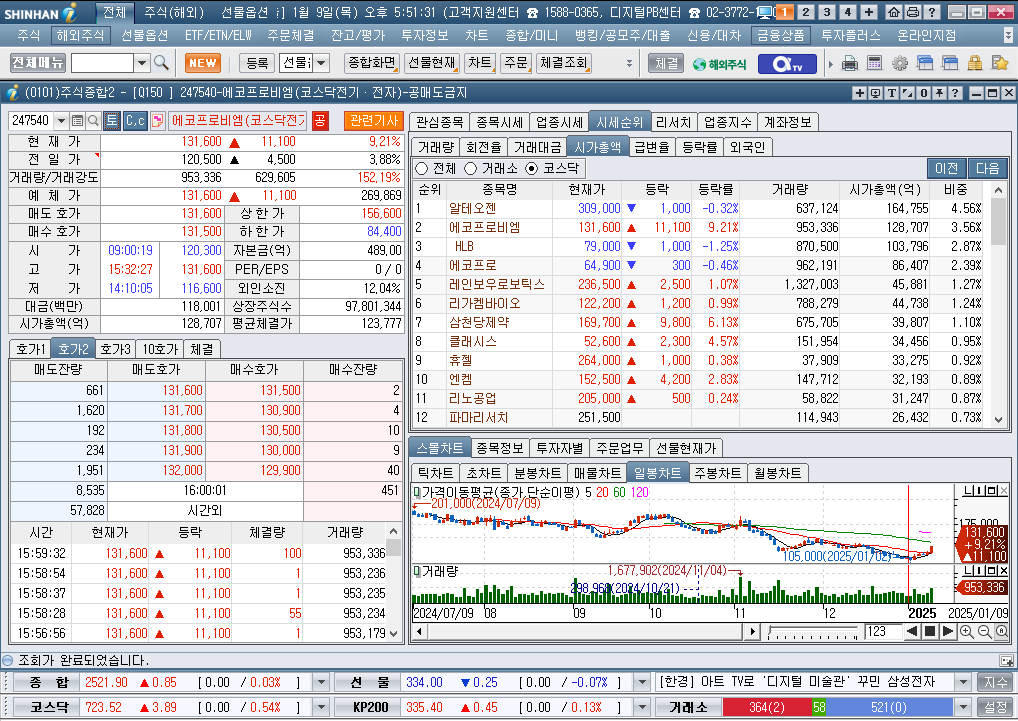Zoom out the chart with minus magnifier
1018x721 pixels.
pyautogui.click(x=984, y=632)
